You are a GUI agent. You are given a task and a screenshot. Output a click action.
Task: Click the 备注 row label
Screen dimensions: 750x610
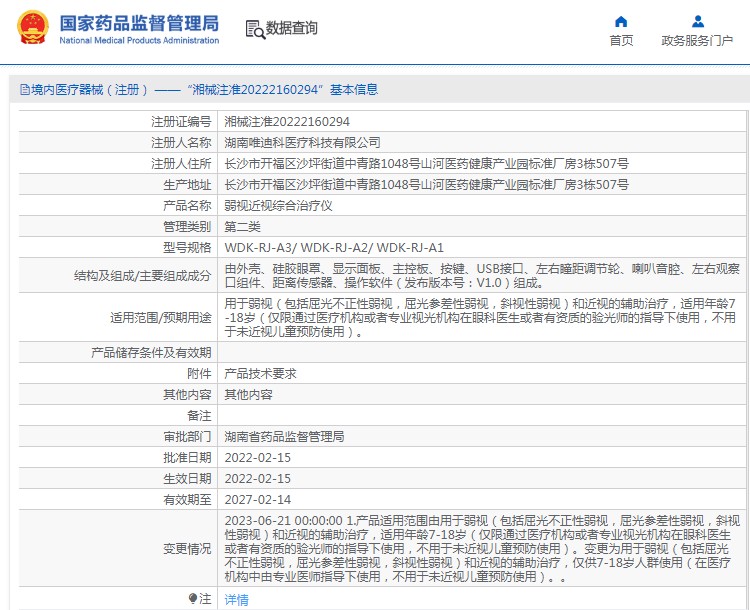tap(199, 416)
